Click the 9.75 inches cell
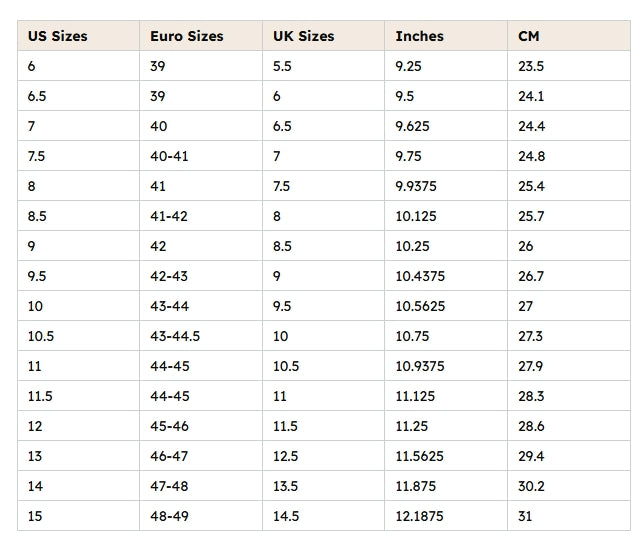Screen dimensions: 642x544 [x=446, y=156]
